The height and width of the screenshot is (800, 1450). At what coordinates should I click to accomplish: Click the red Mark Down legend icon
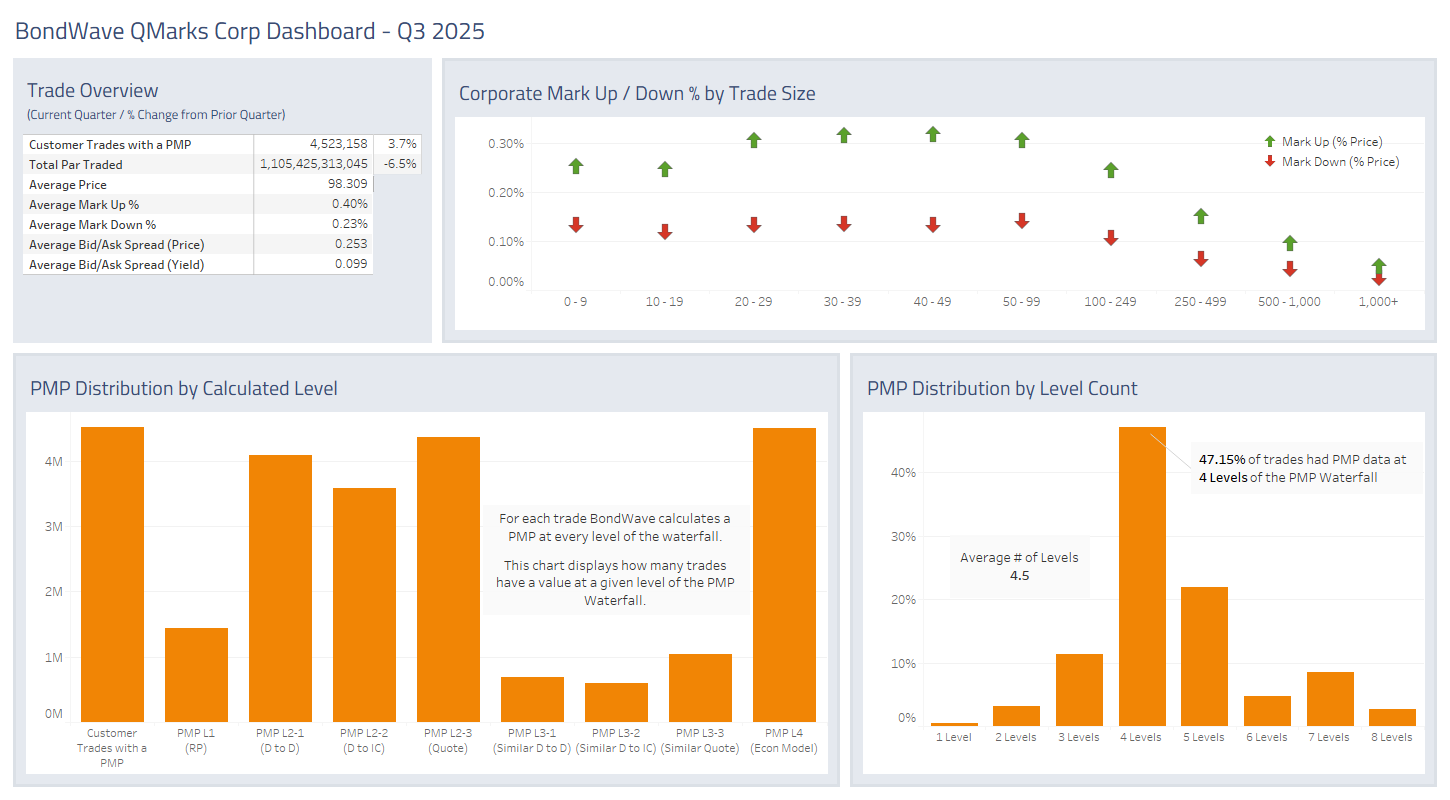[x=1270, y=161]
